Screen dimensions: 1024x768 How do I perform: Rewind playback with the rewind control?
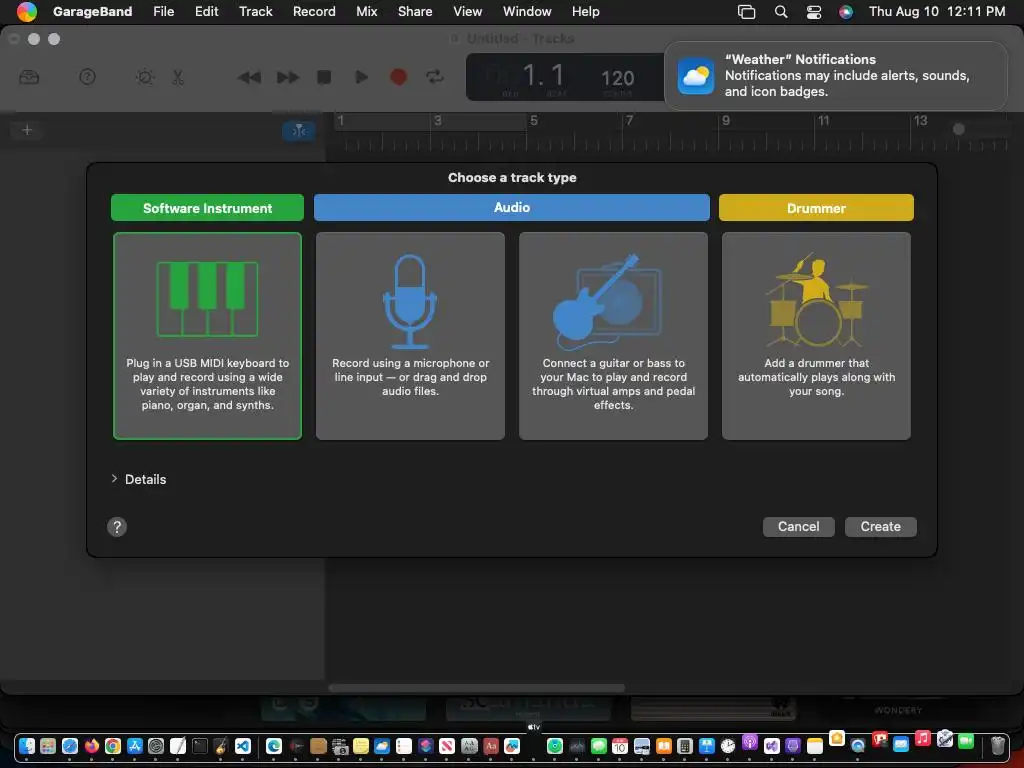click(249, 77)
